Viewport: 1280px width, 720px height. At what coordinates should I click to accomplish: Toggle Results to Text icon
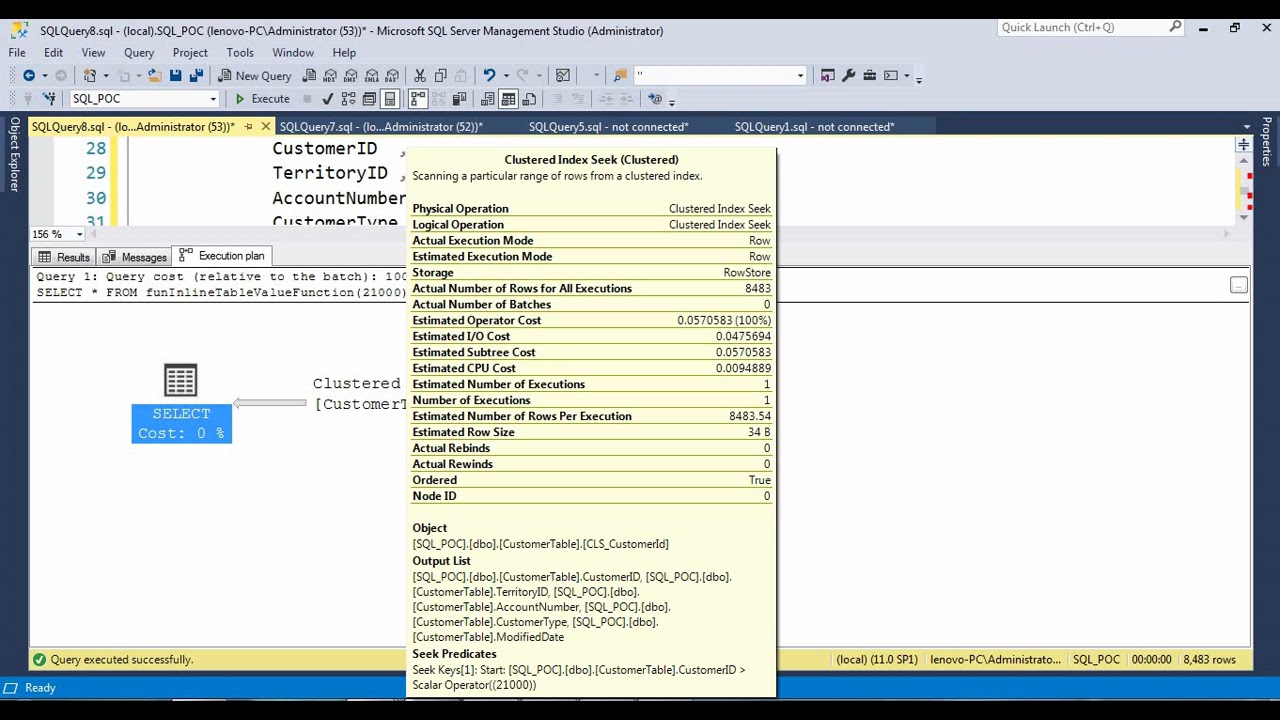[487, 98]
